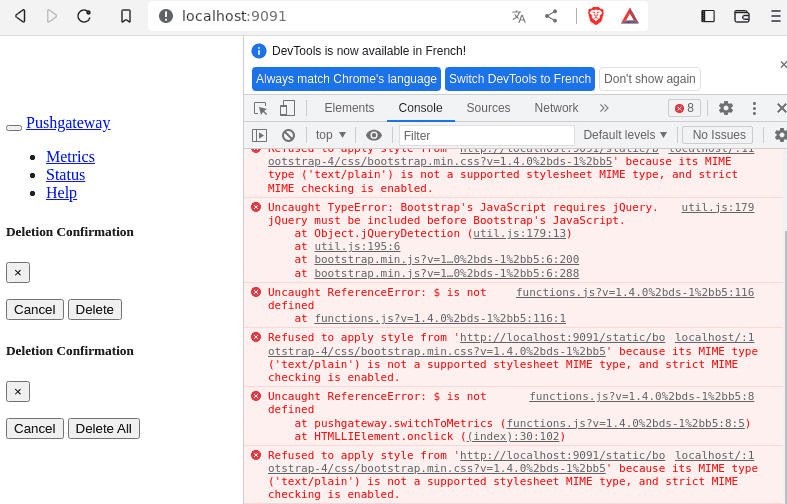Switch to the Network tab

coord(556,108)
